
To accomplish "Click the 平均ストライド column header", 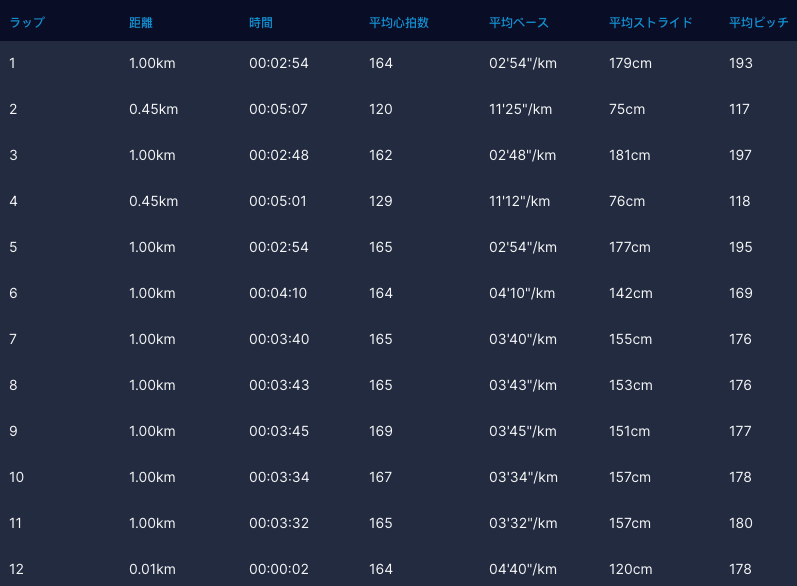I will 651,22.
